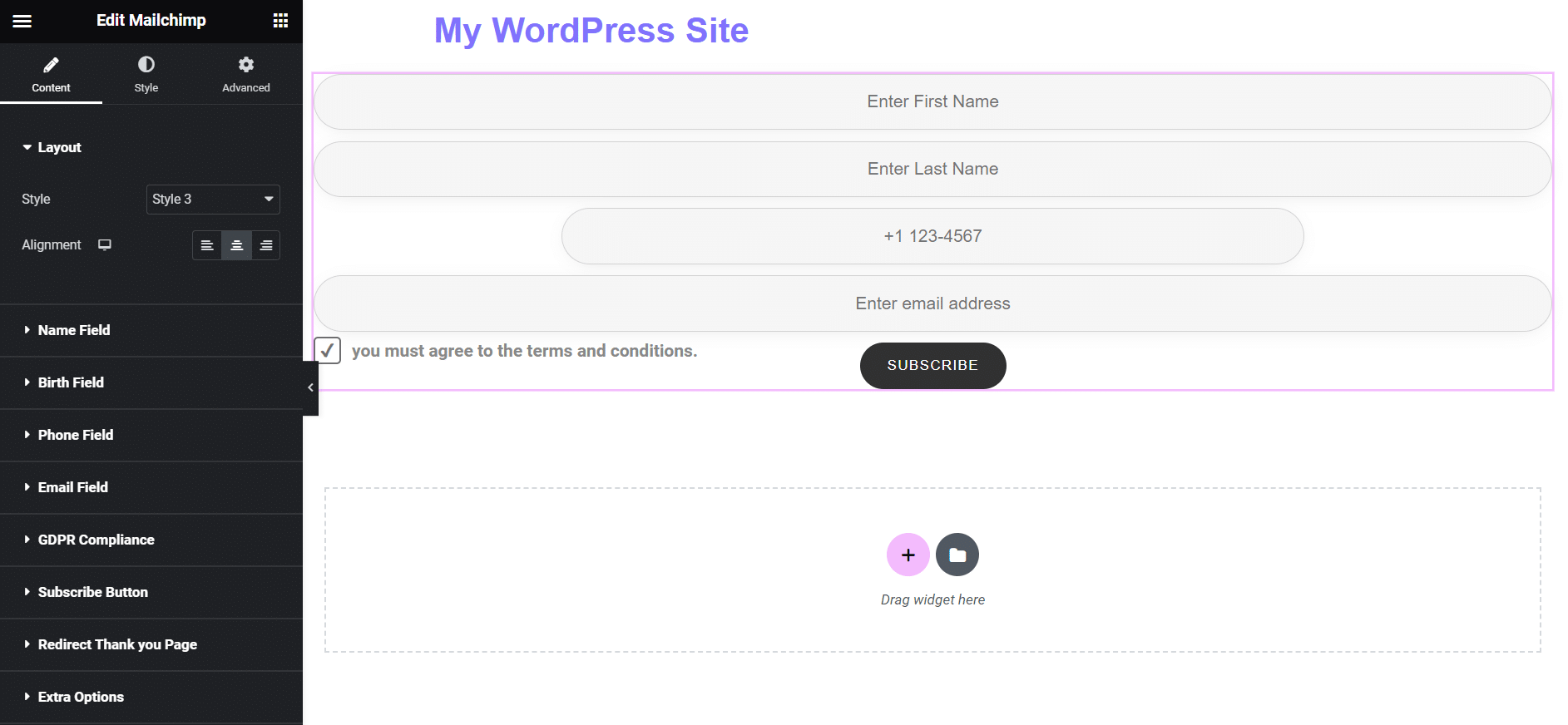
Task: Toggle the terms and conditions checkbox
Action: pyautogui.click(x=328, y=351)
